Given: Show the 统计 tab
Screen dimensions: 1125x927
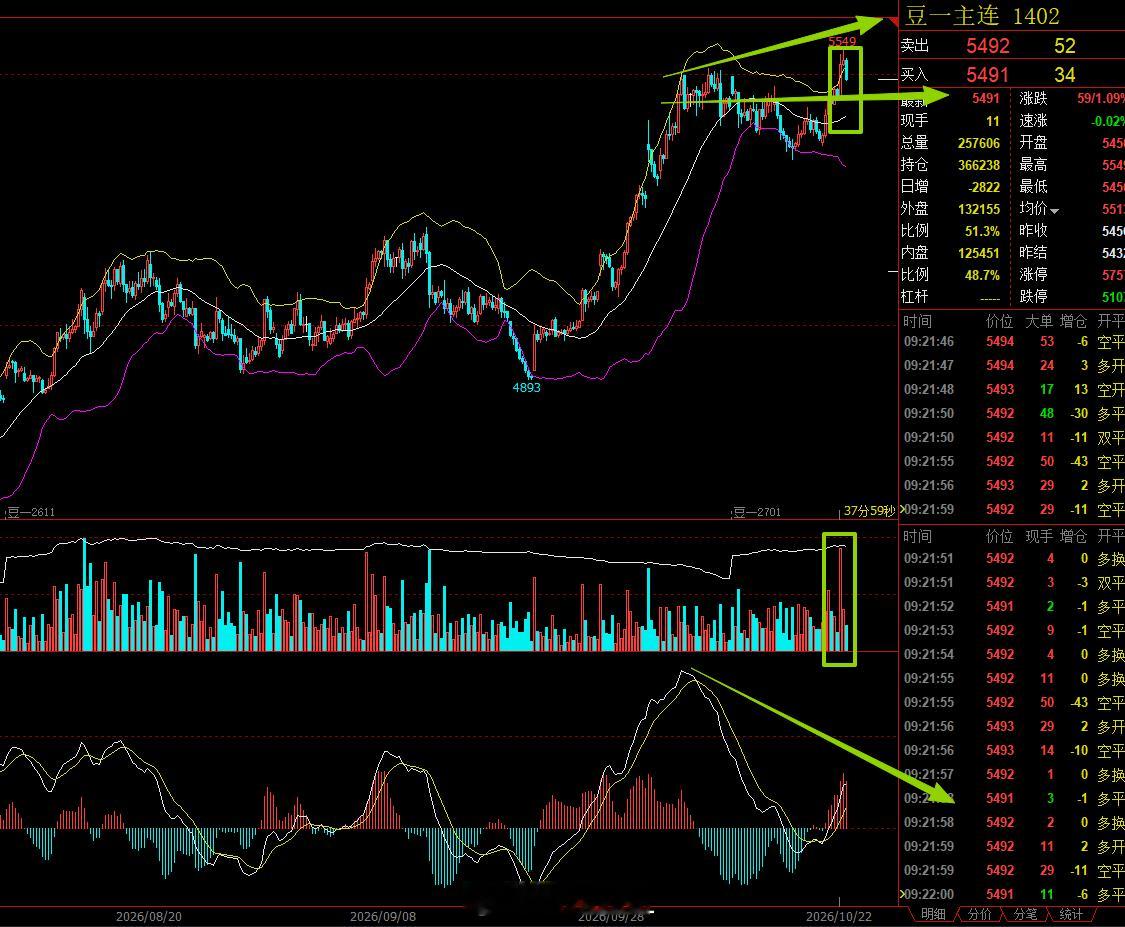Looking at the screenshot, I should pos(1070,914).
